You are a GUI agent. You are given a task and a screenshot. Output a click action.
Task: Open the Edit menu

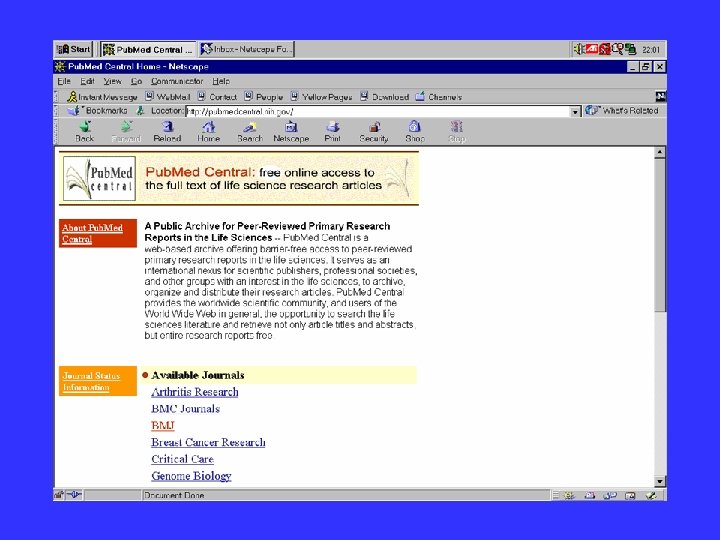87,81
